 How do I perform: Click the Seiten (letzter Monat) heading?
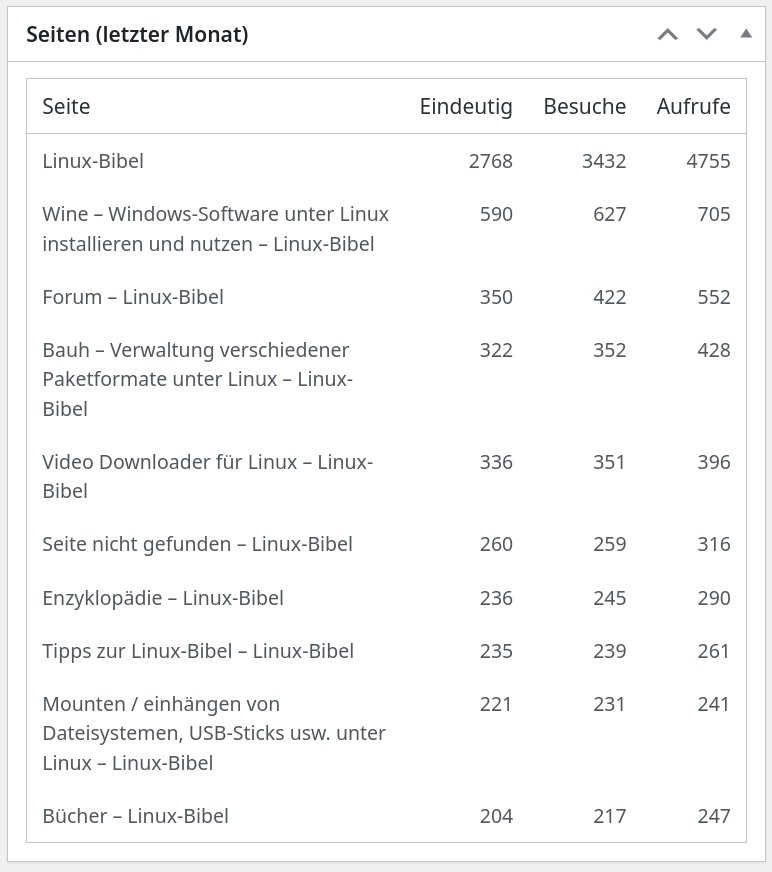(137, 35)
